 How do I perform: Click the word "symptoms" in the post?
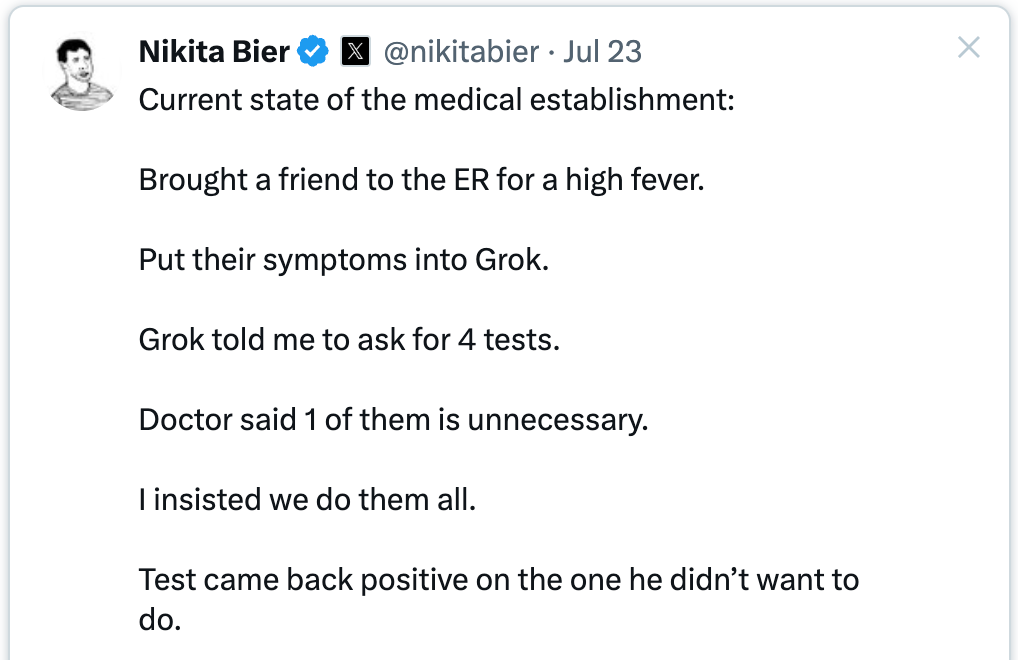[x=337, y=260]
